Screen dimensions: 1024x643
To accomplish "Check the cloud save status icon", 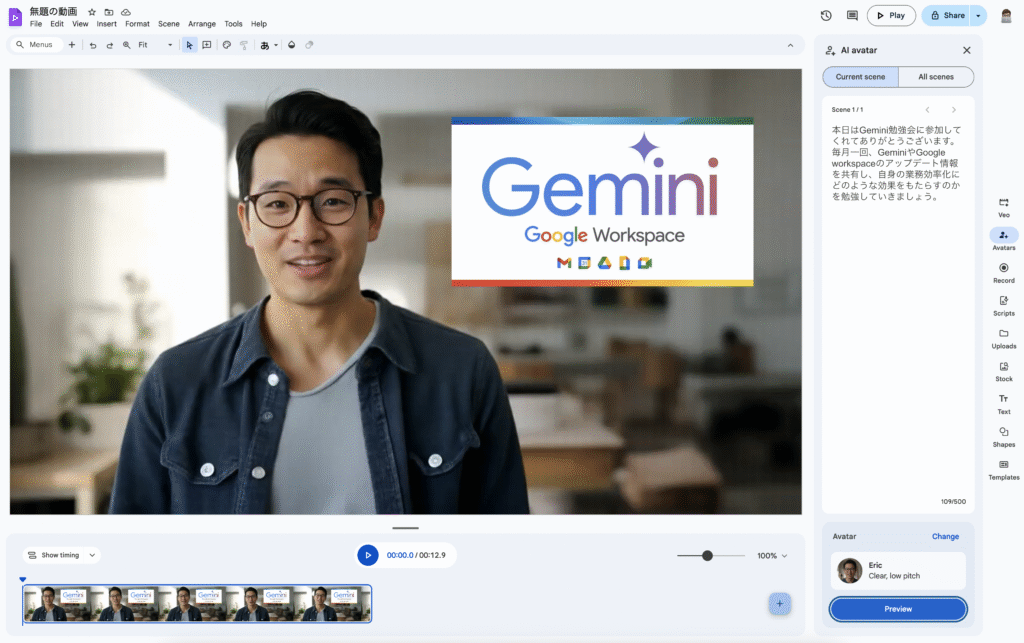I will pos(126,12).
